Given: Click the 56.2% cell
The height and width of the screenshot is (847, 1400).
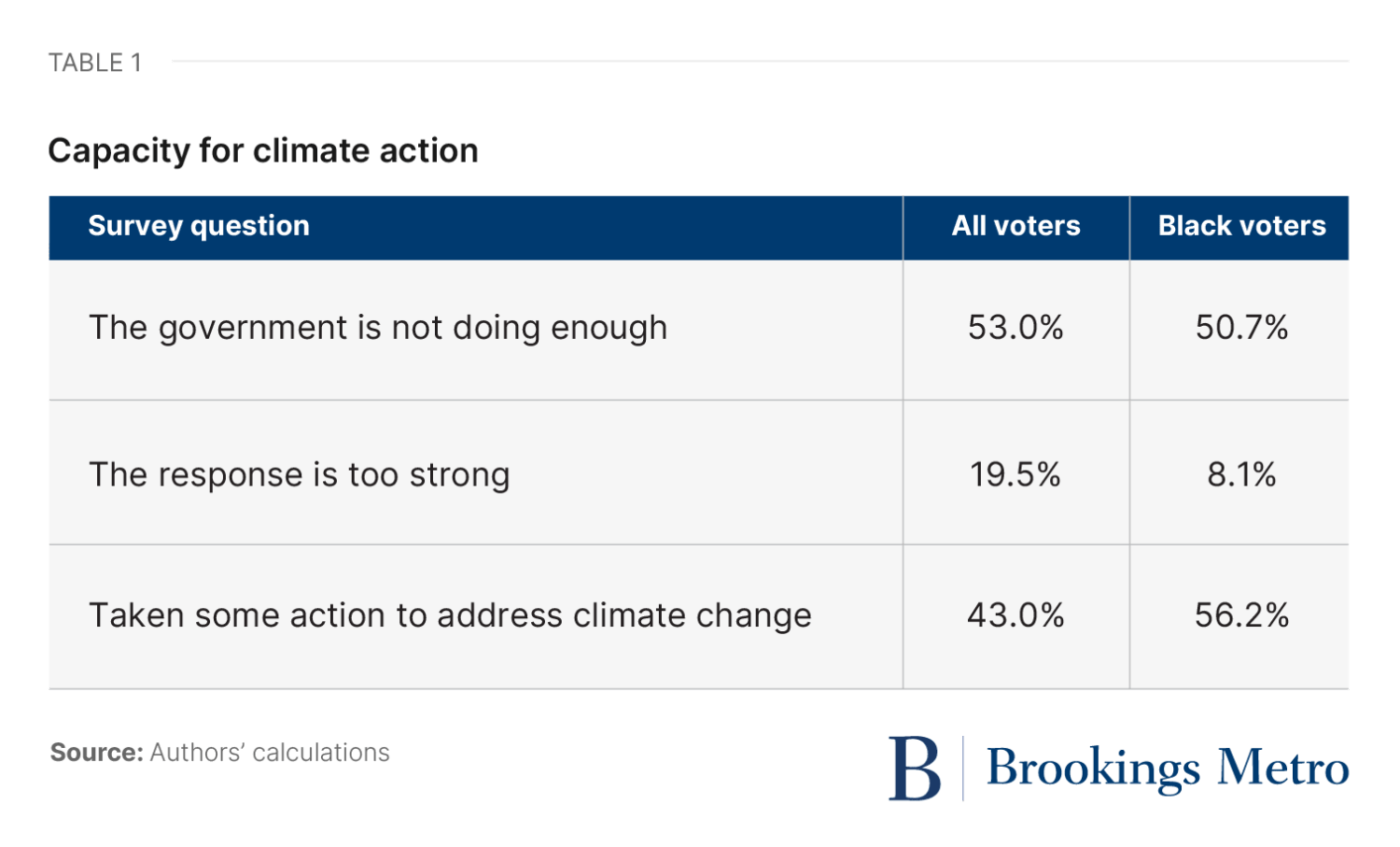Looking at the screenshot, I should [x=1241, y=615].
